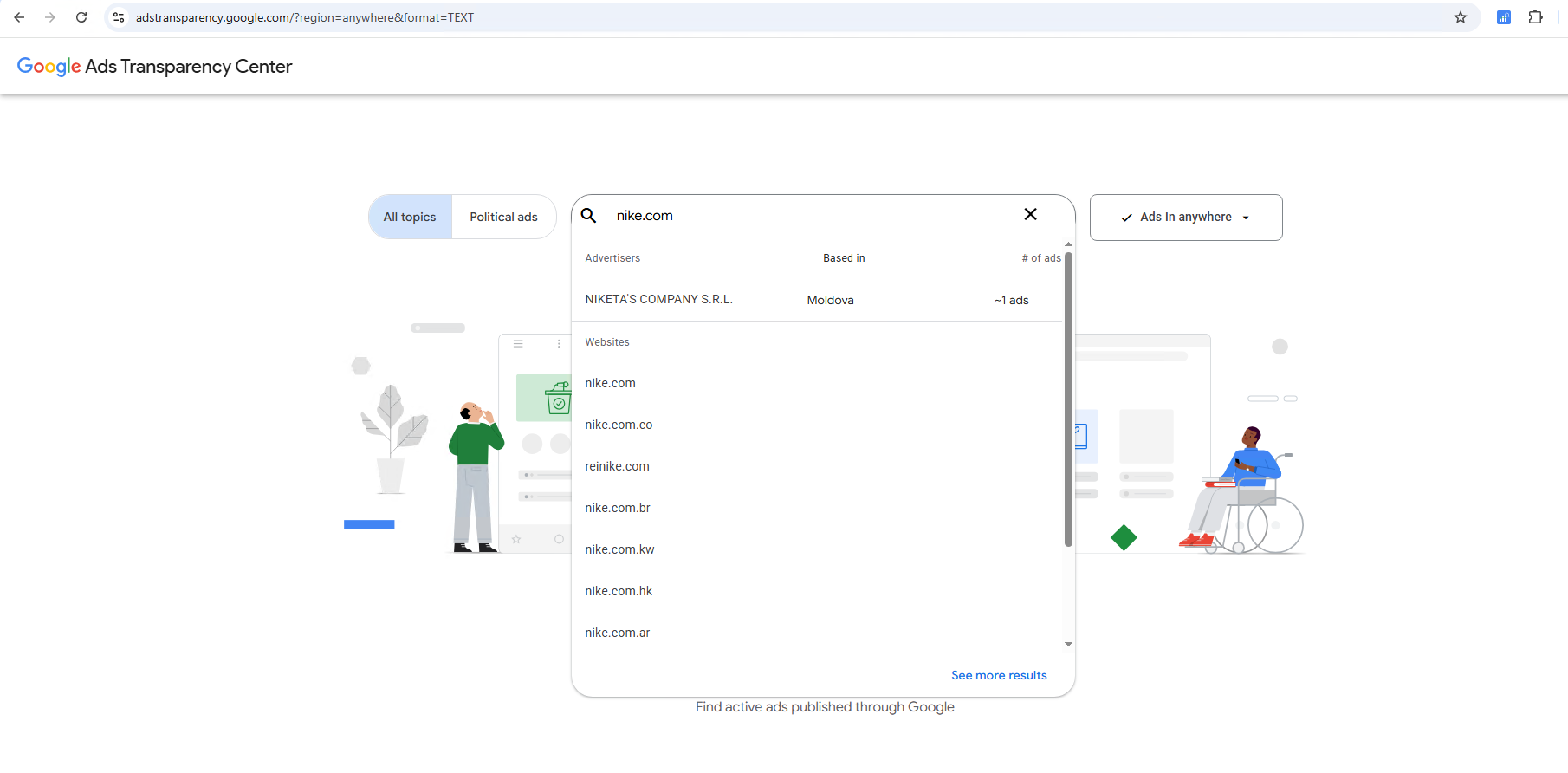The width and height of the screenshot is (1568, 773).
Task: Click the Moldova cell in advertiser row
Action: (830, 300)
